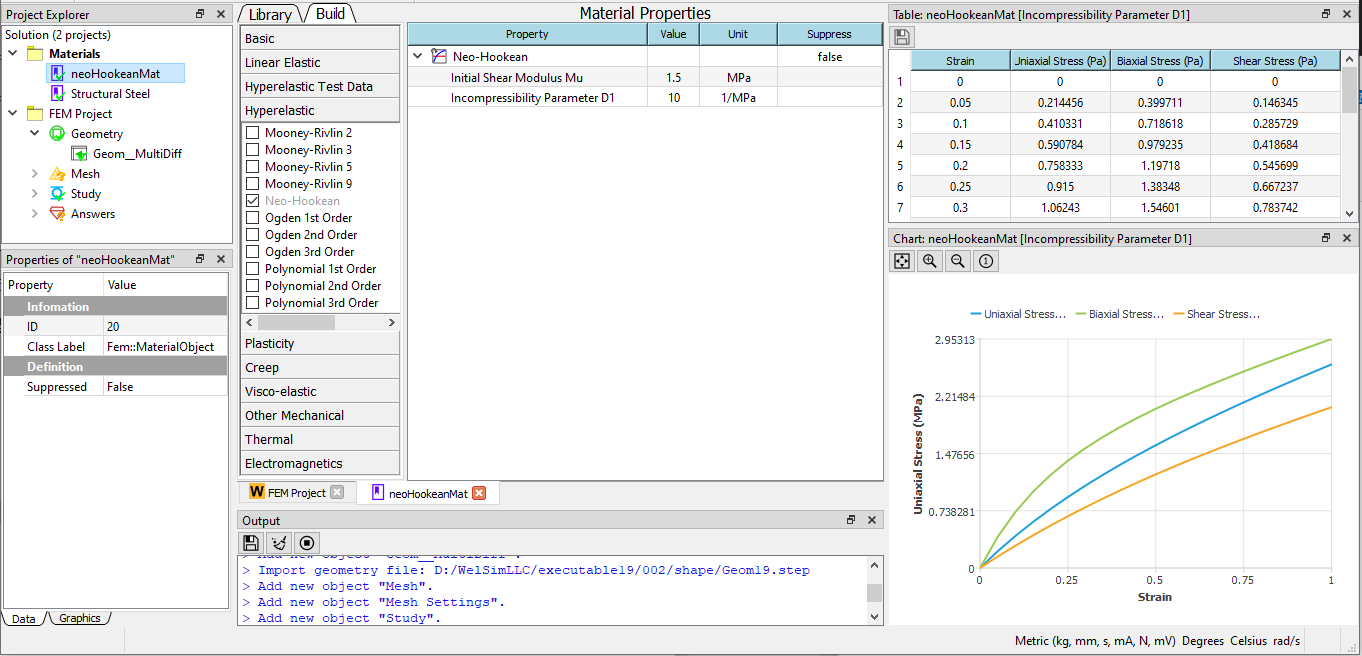
Task: Check Mooney-Rivlin 5 checkbox
Action: [x=252, y=167]
